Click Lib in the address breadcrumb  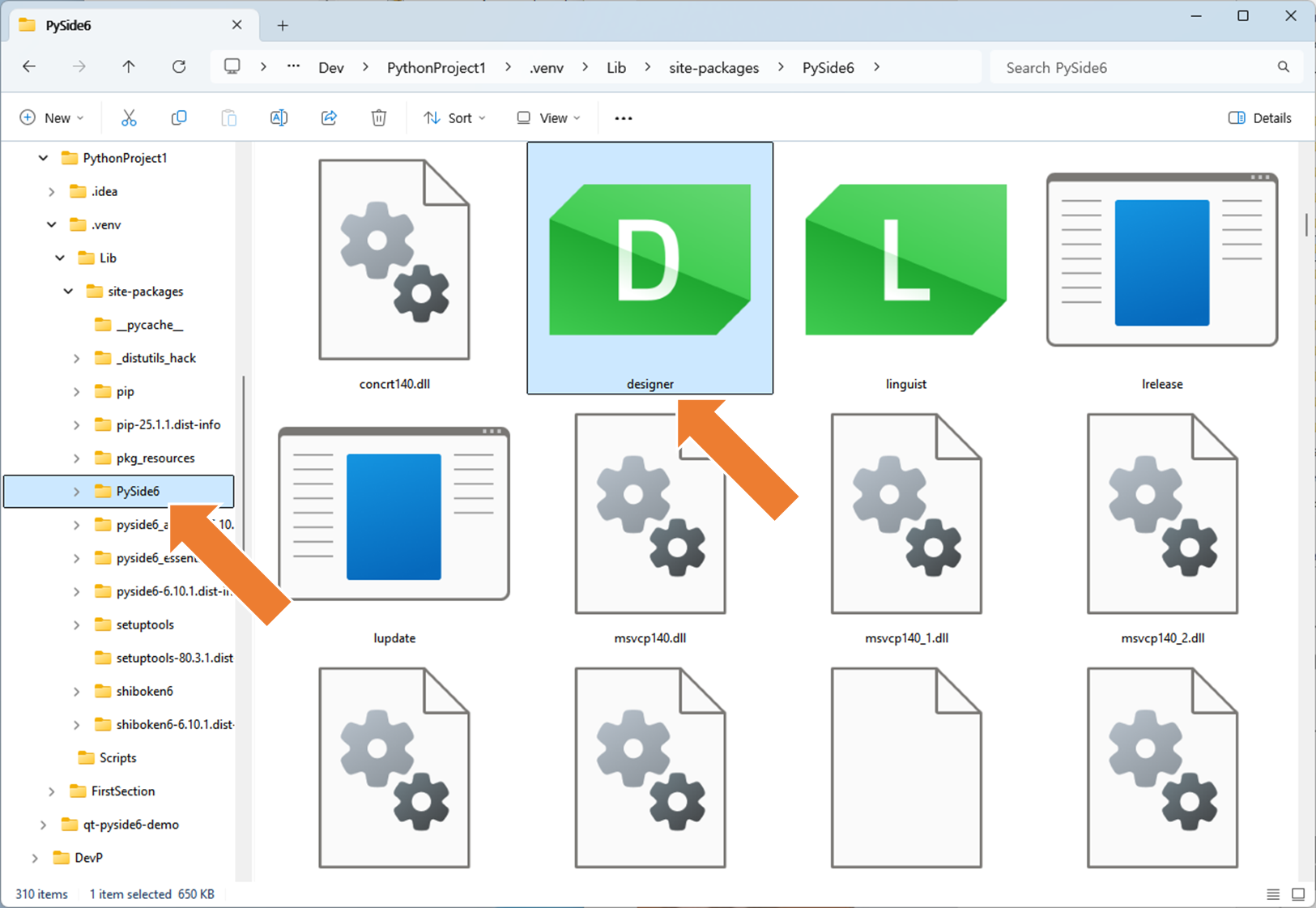(616, 67)
